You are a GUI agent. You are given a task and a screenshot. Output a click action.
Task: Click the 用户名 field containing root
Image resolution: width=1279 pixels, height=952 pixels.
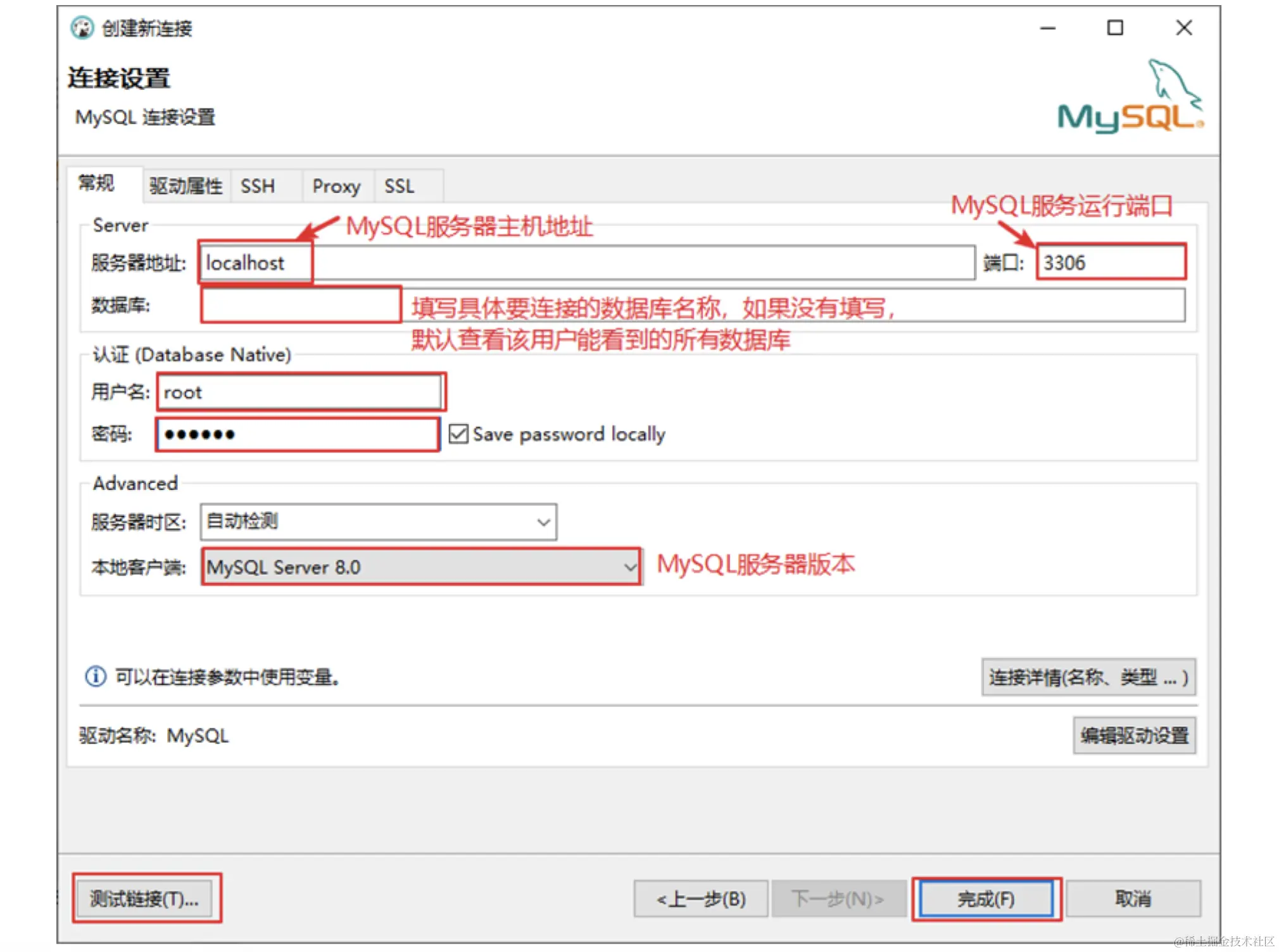300,392
